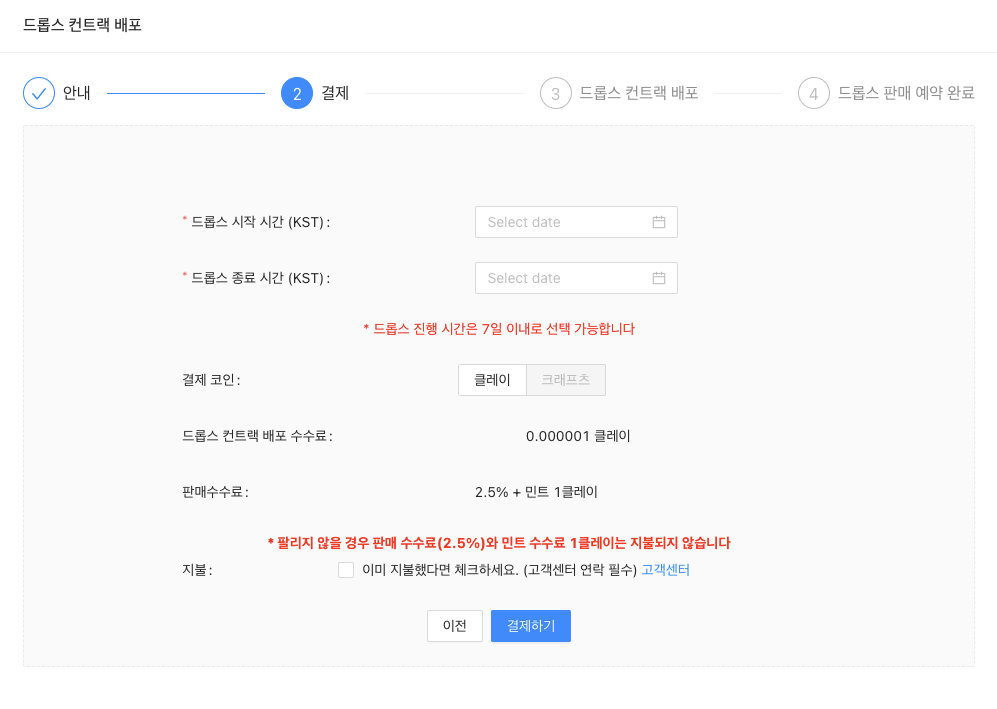Viewport: 997px width, 709px height.
Task: Click the red 팔리지 않을 경우 warning text
Action: (499, 543)
